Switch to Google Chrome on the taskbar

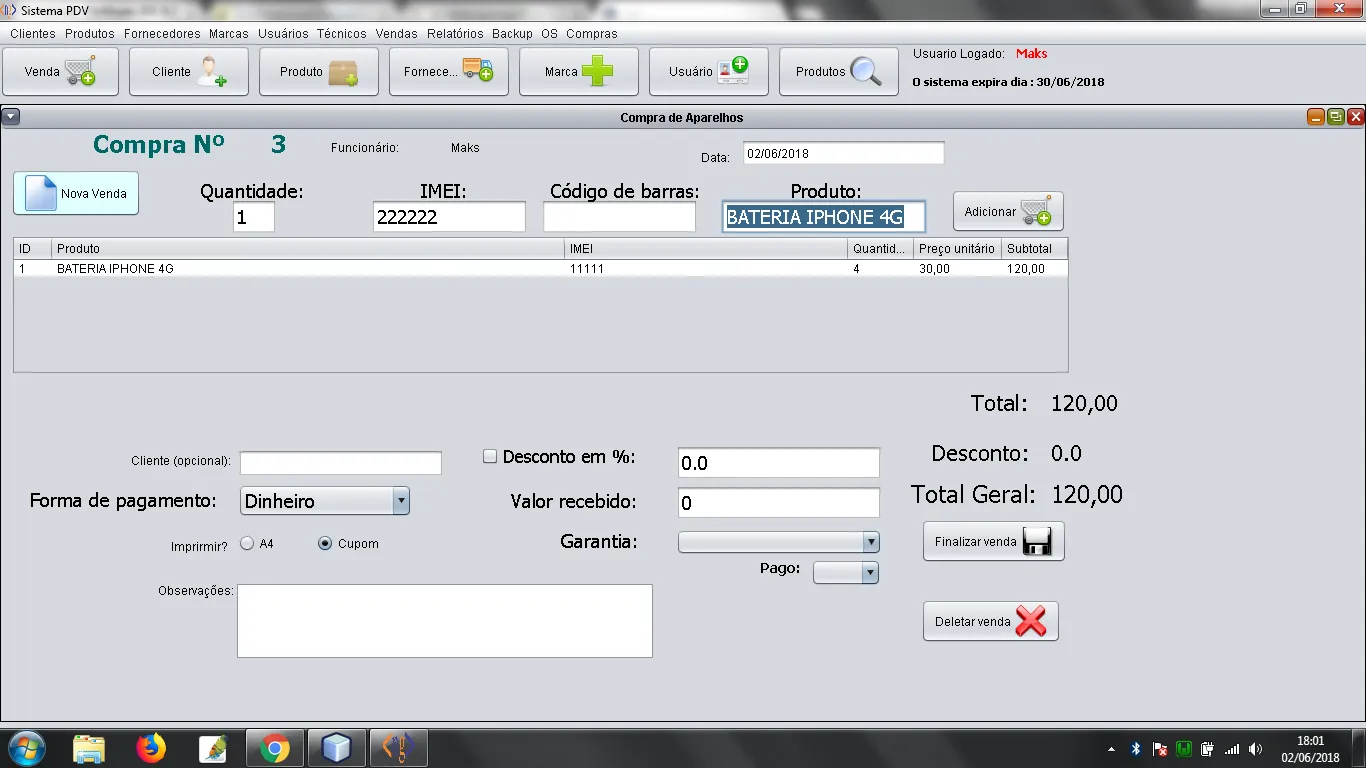coord(275,748)
